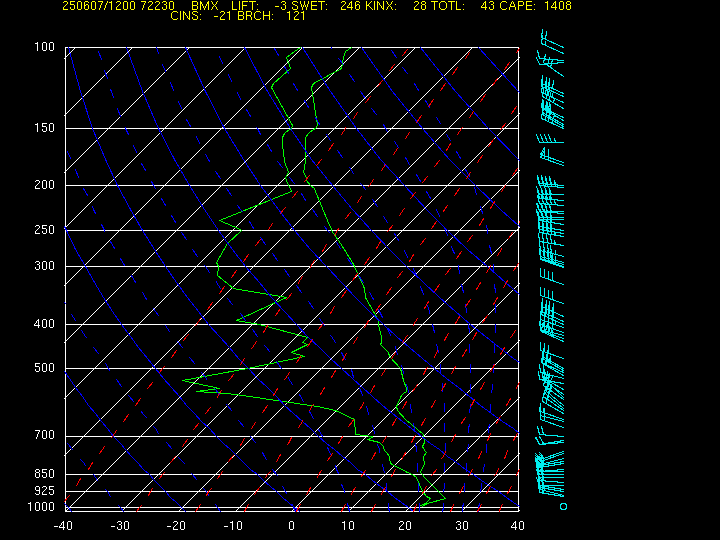Image resolution: width=720 pixels, height=540 pixels.
Task: Click the -10 temperature axis label
Action: pyautogui.click(x=233, y=526)
